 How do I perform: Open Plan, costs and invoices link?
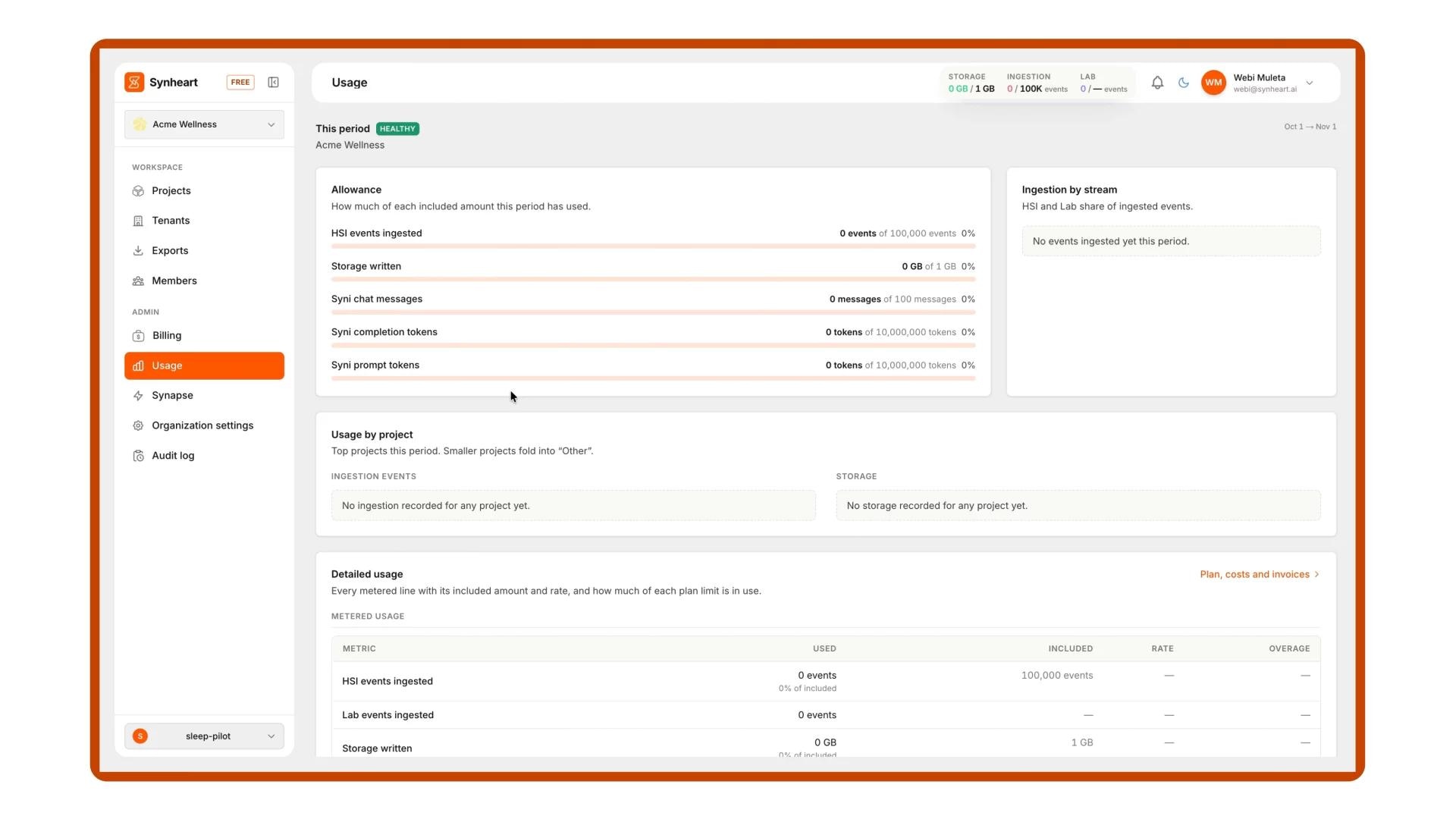1260,575
